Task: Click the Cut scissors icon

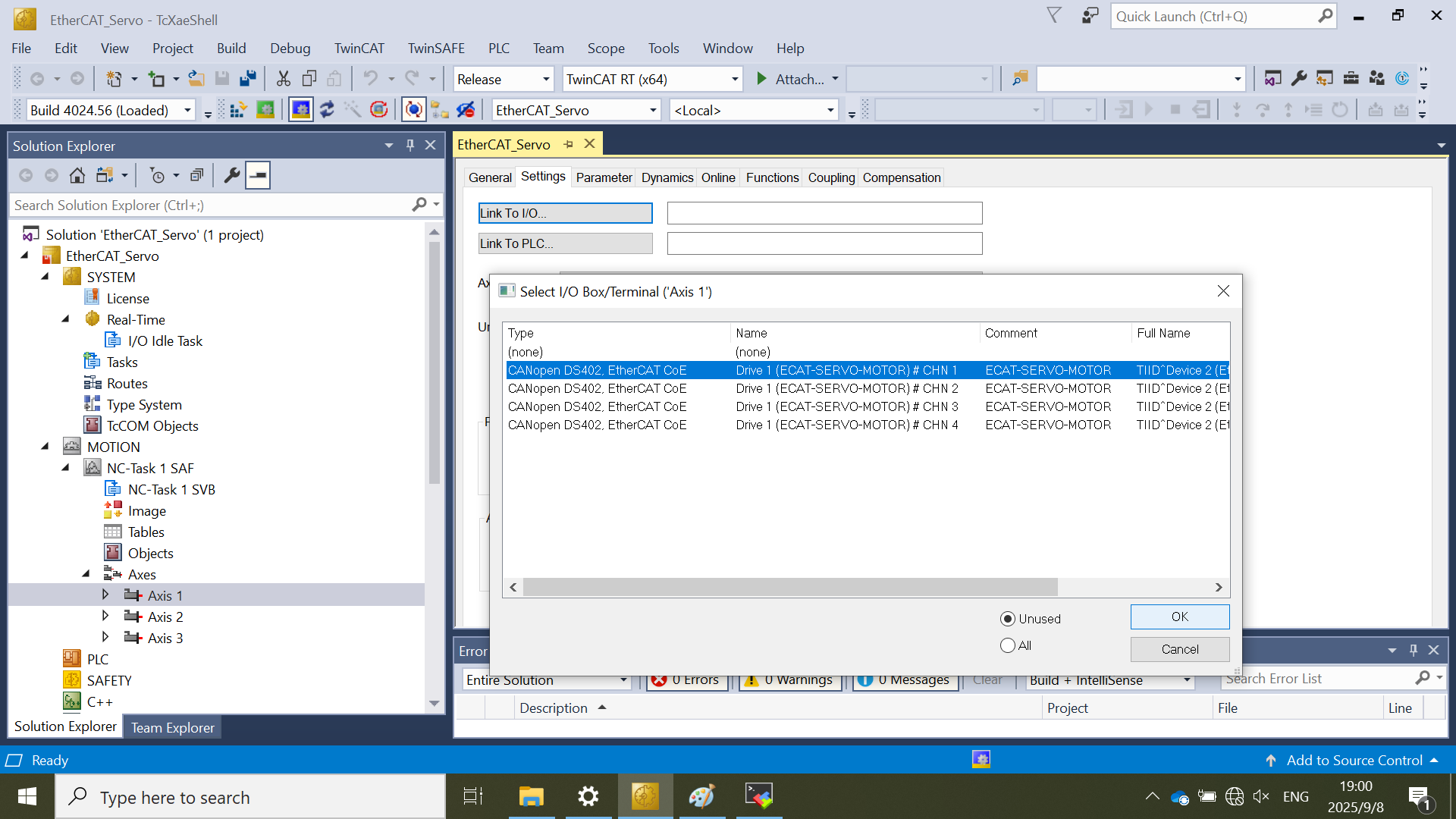Action: pyautogui.click(x=283, y=79)
